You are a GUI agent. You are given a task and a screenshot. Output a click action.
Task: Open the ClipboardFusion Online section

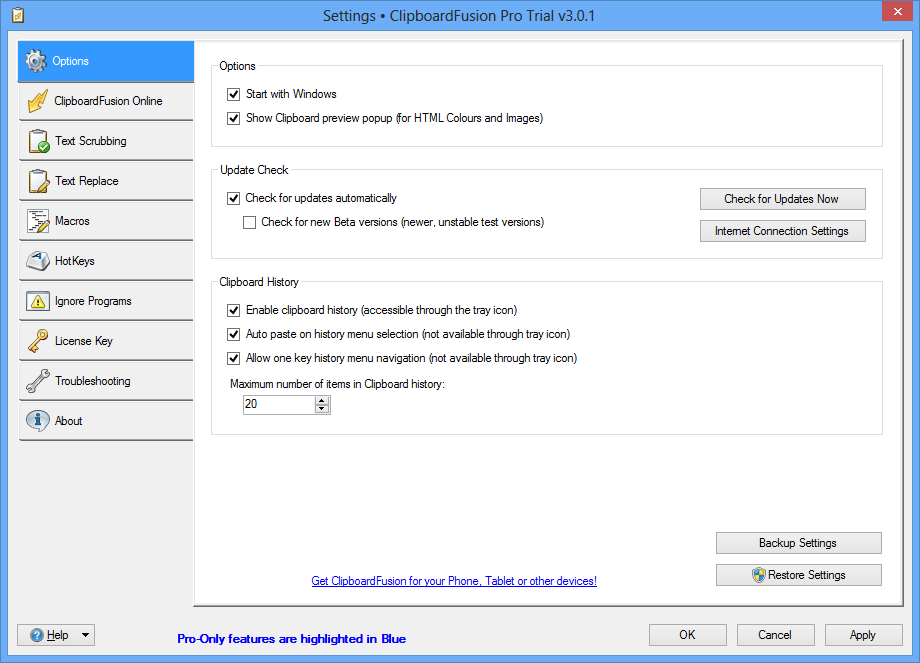[106, 101]
